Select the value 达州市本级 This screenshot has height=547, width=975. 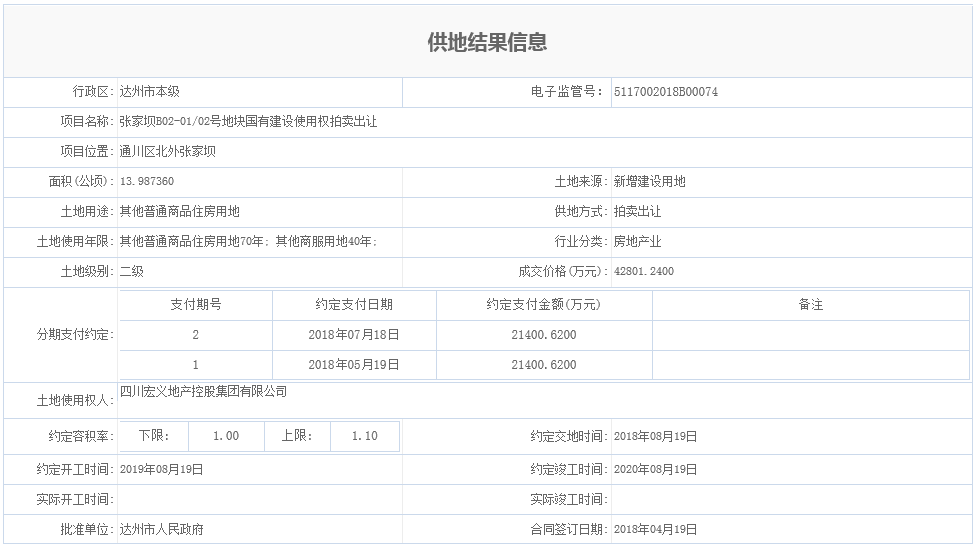tap(149, 92)
